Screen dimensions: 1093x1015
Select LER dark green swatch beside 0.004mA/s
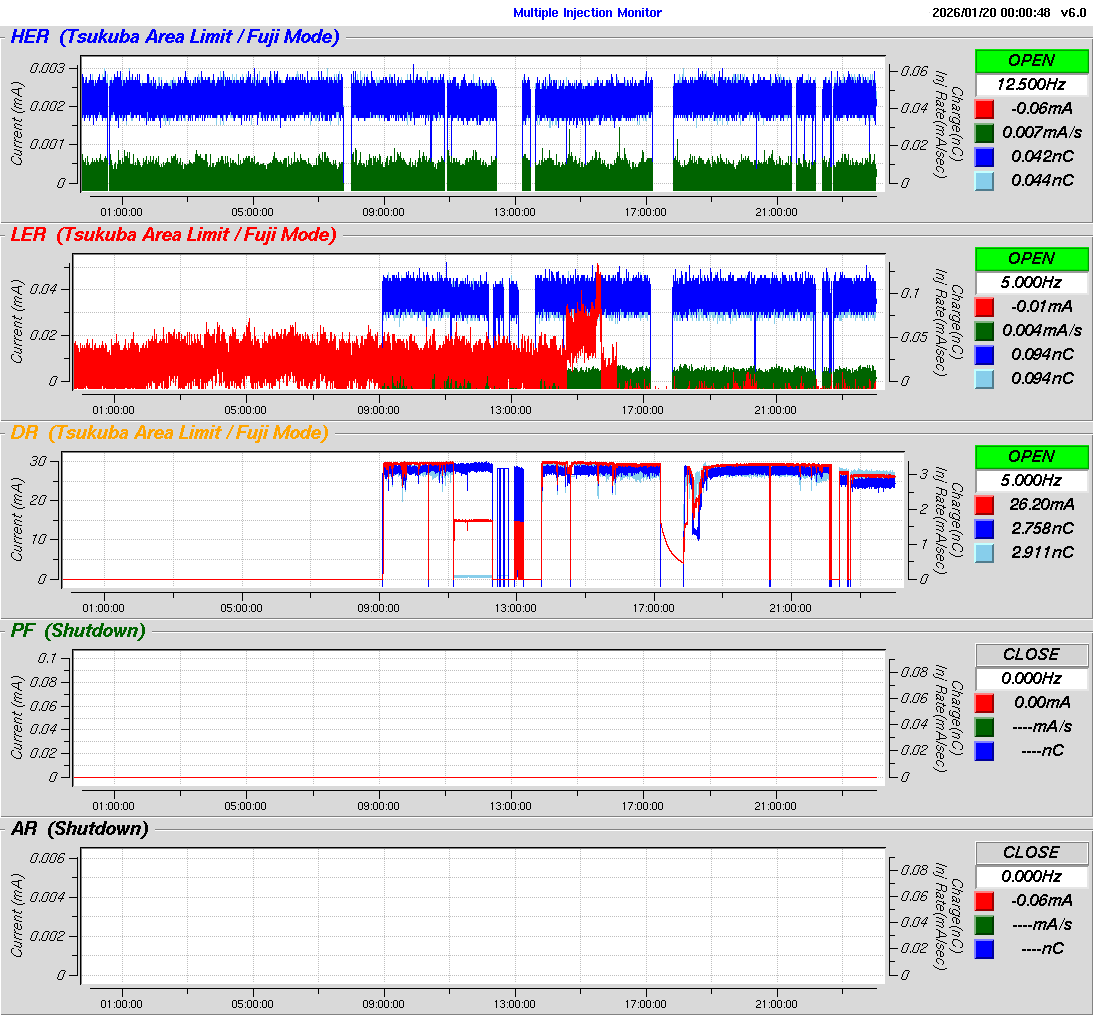(985, 330)
